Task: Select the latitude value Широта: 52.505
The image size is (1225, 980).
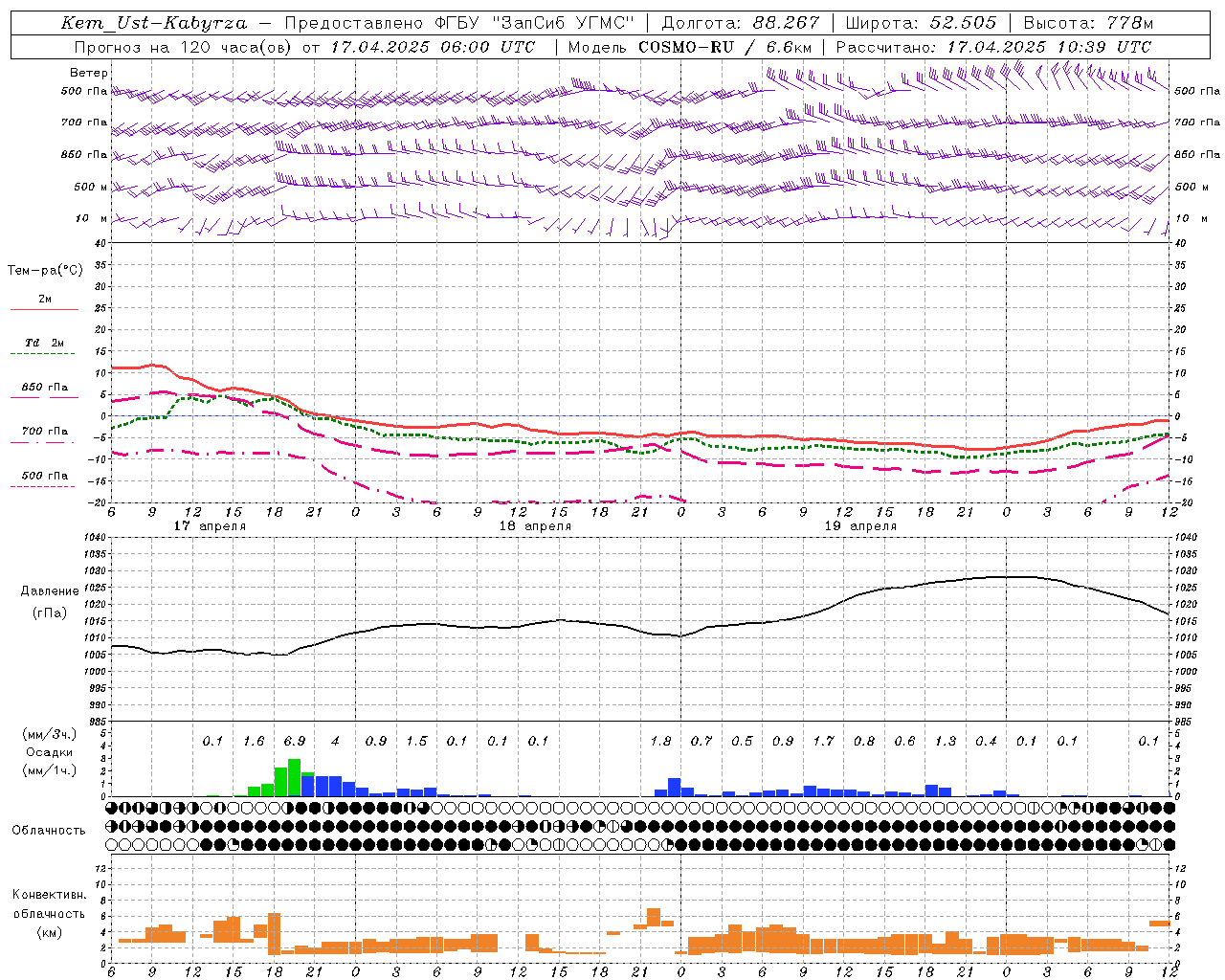Action: point(921,23)
